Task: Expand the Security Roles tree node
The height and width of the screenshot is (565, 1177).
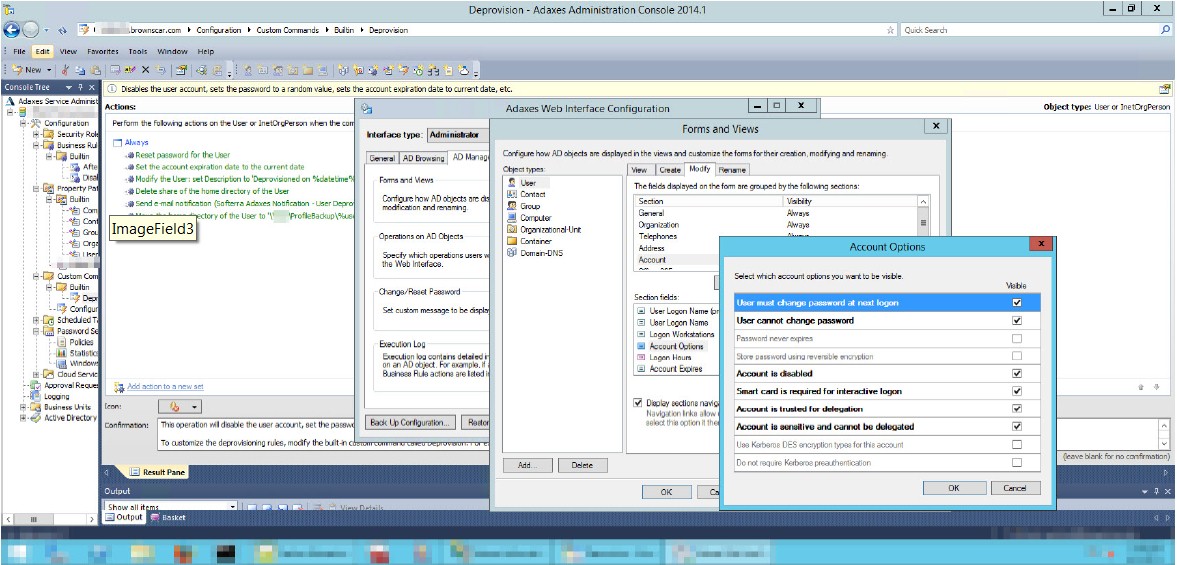Action: pyautogui.click(x=37, y=134)
